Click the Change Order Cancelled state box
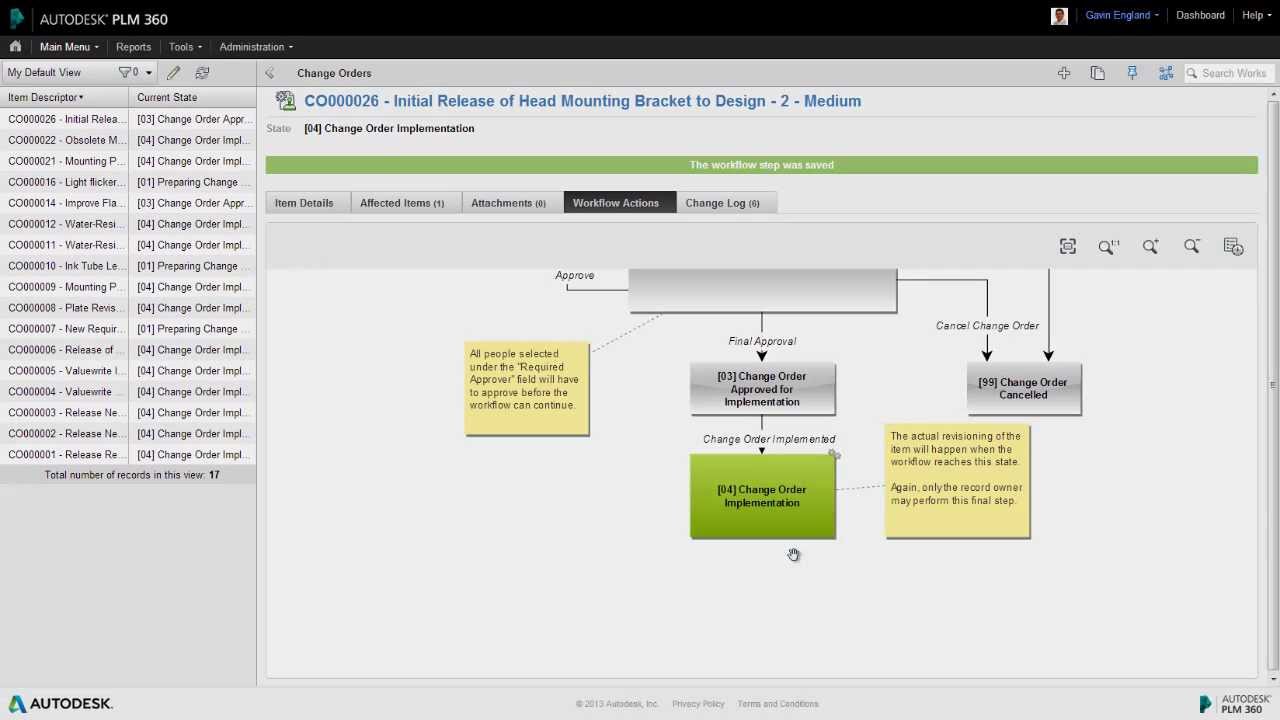The height and width of the screenshot is (720, 1280). pyautogui.click(x=1023, y=388)
